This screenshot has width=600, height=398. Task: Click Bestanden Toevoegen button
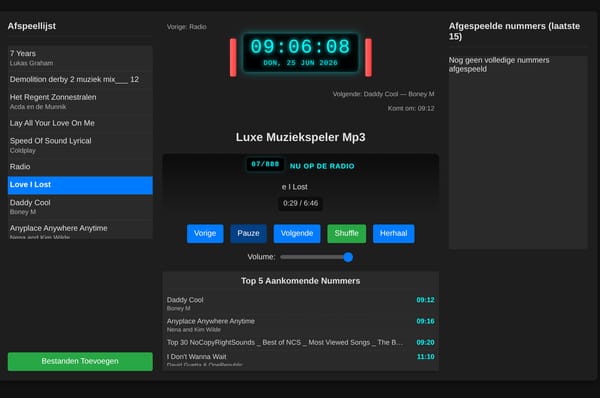click(x=80, y=361)
